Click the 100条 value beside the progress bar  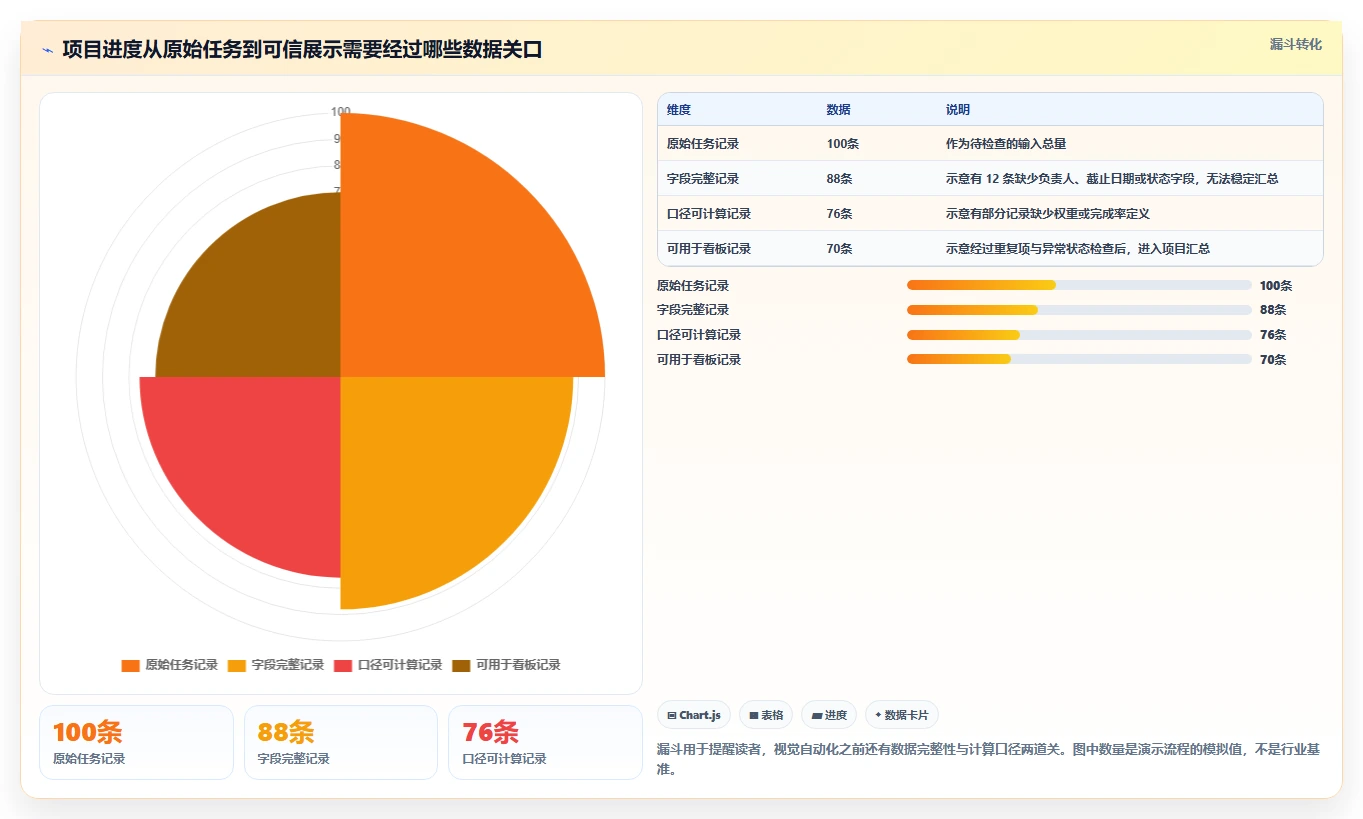[1276, 286]
